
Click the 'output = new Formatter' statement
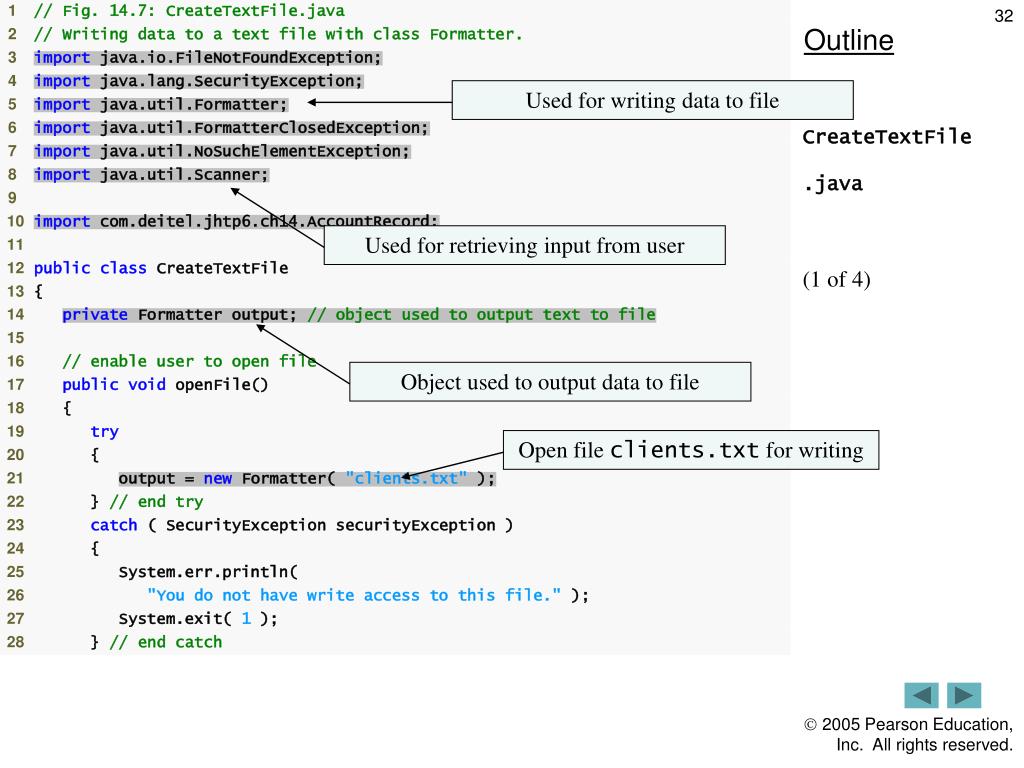pos(307,479)
